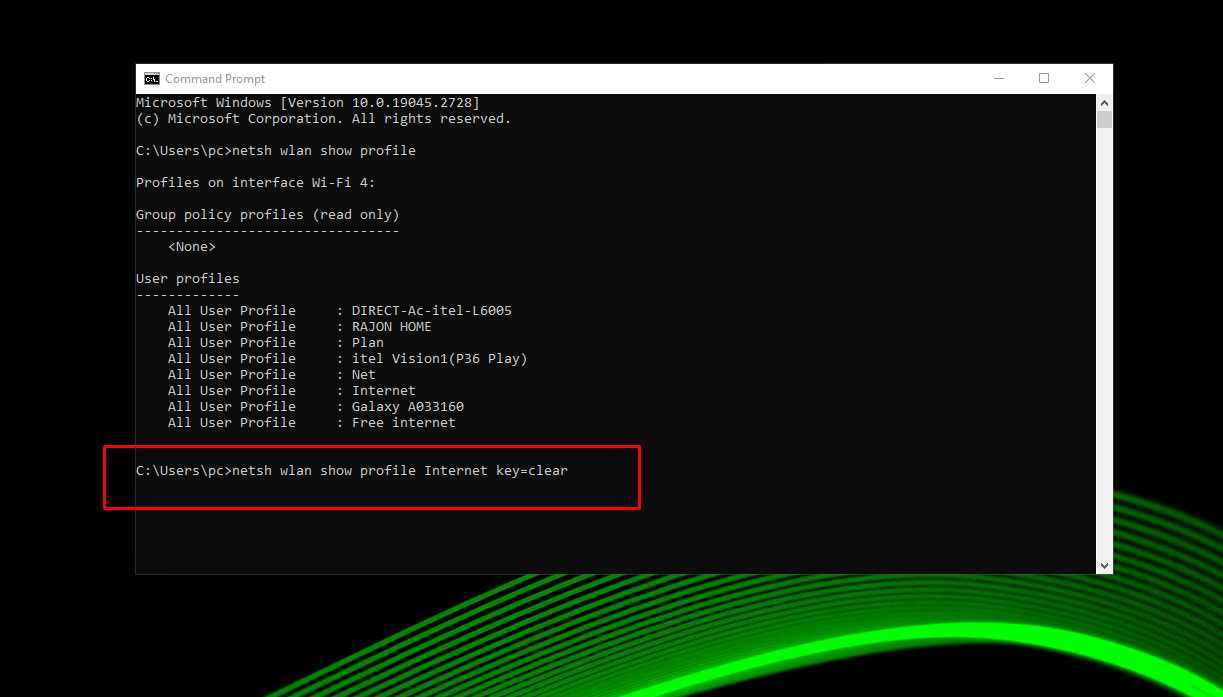Click the Internet profile name in list
This screenshot has height=697, width=1223.
(x=384, y=390)
